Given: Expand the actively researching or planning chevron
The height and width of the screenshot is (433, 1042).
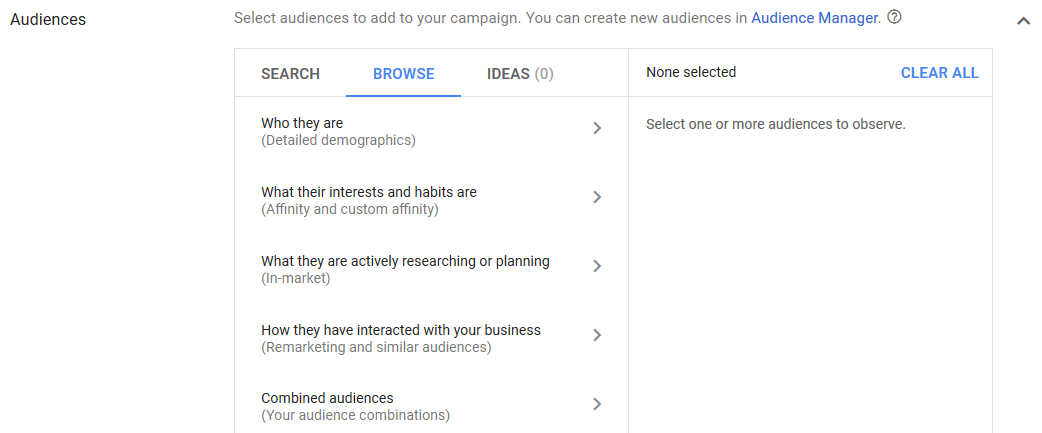Looking at the screenshot, I should click(x=597, y=266).
